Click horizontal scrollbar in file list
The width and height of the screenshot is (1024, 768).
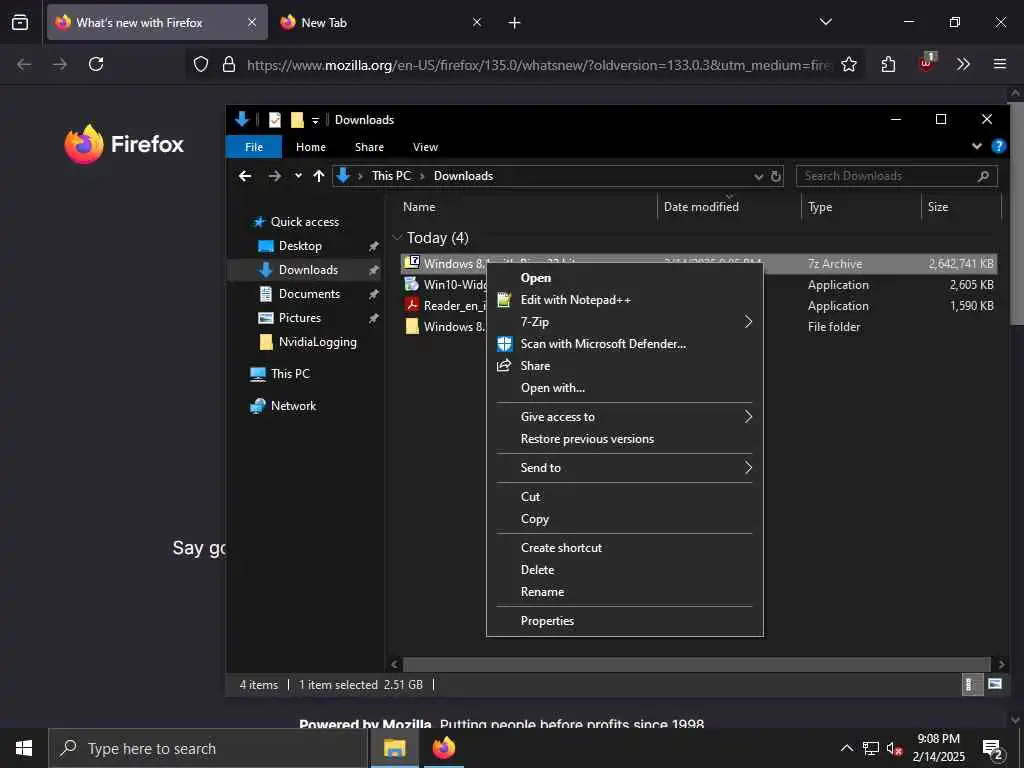[697, 665]
